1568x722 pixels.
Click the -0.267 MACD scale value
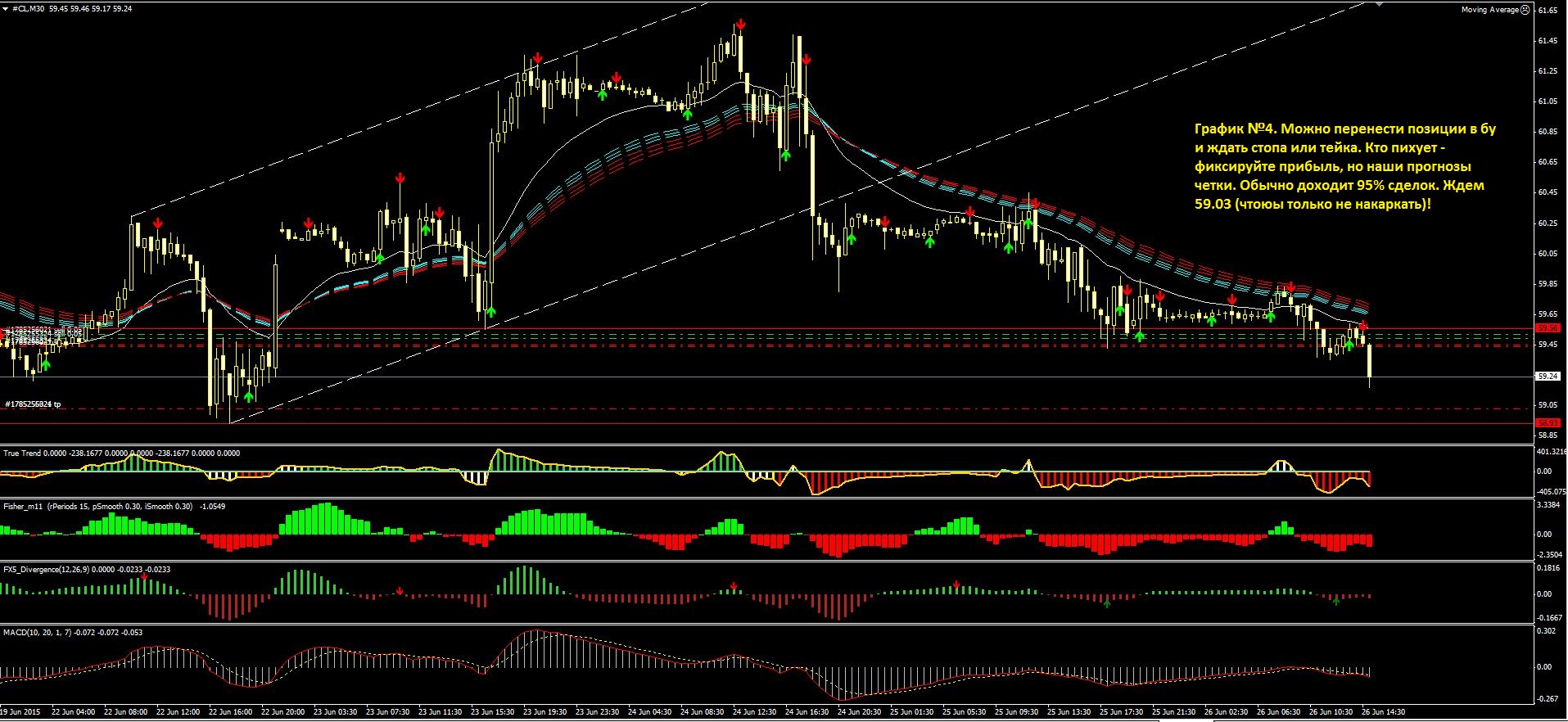(x=1548, y=699)
